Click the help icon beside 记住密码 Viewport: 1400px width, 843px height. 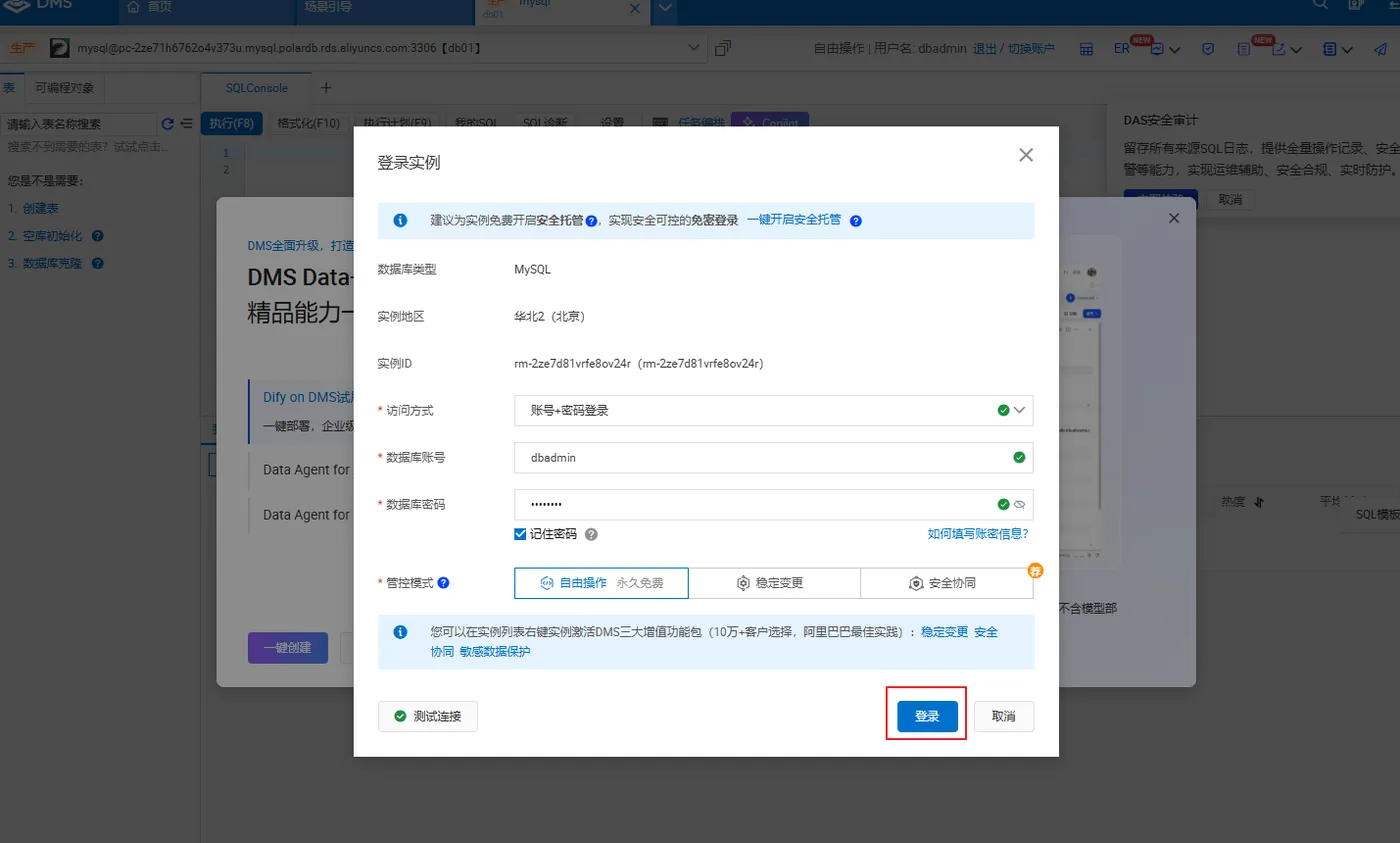click(591, 534)
